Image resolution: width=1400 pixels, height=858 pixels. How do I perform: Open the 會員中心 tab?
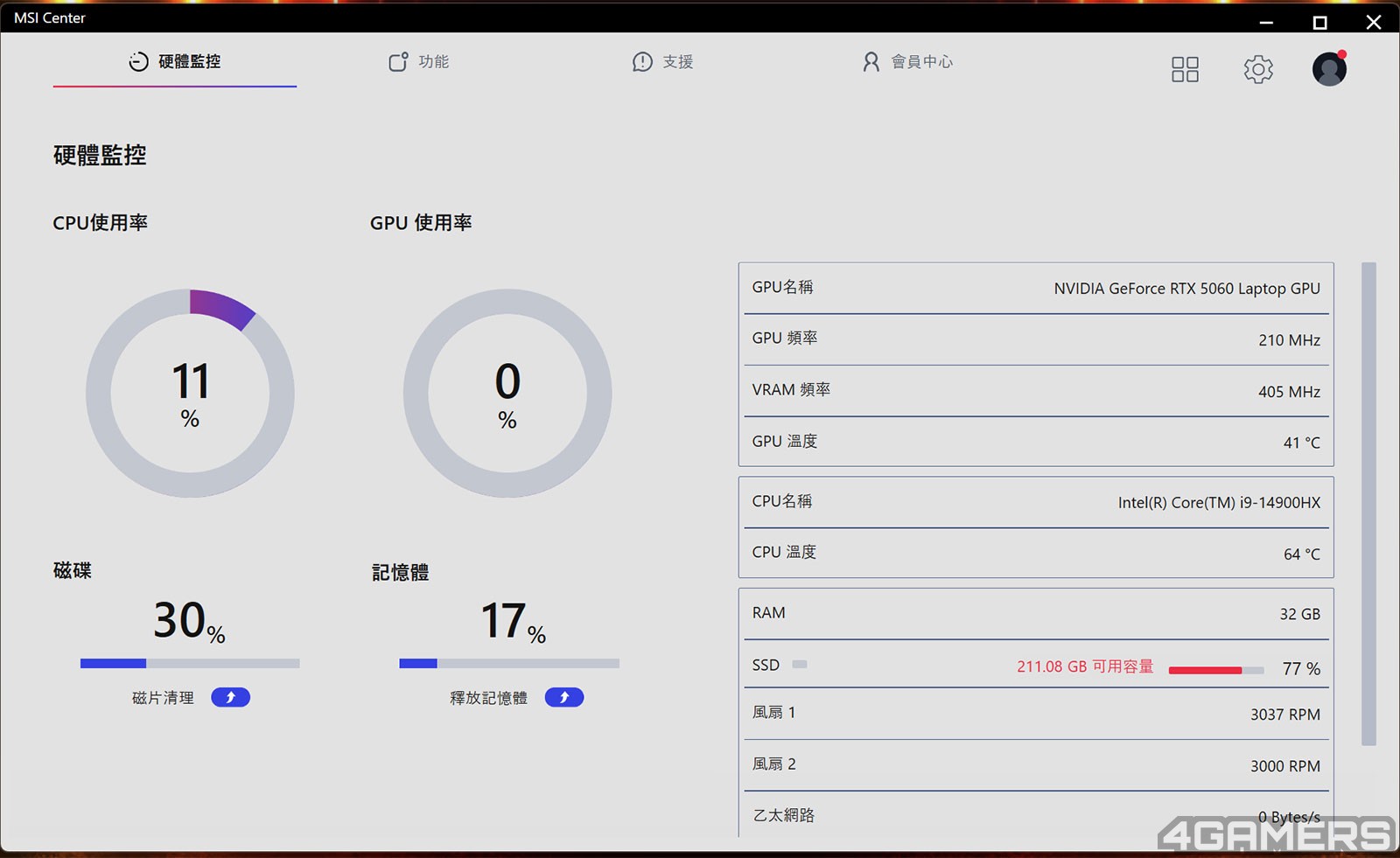point(907,61)
